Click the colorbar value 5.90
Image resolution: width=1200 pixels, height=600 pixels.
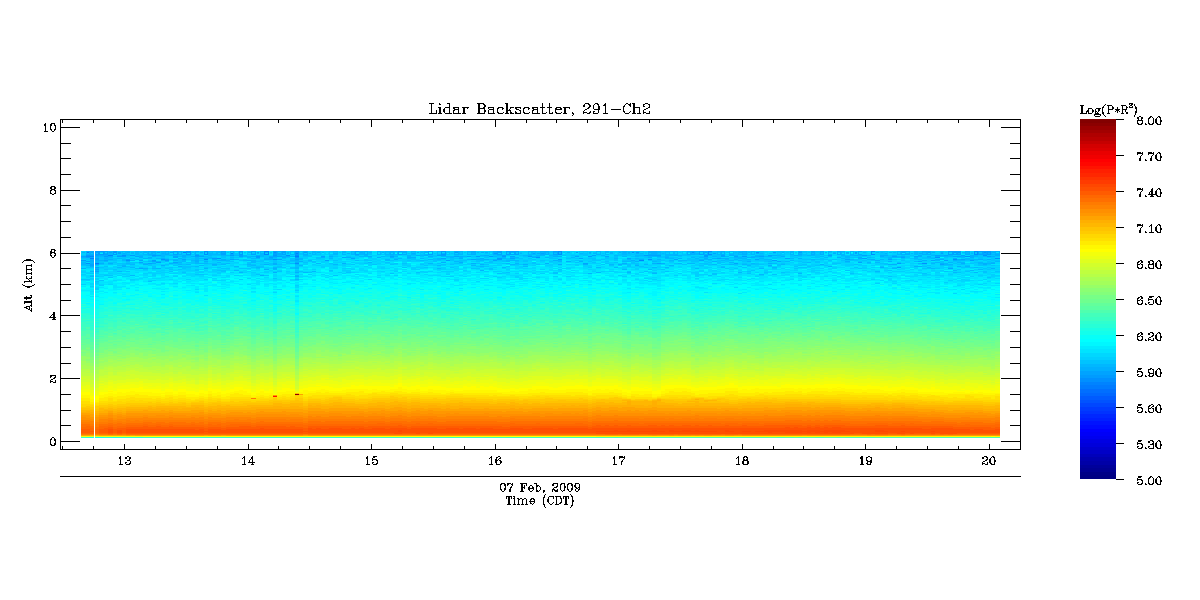[1148, 373]
